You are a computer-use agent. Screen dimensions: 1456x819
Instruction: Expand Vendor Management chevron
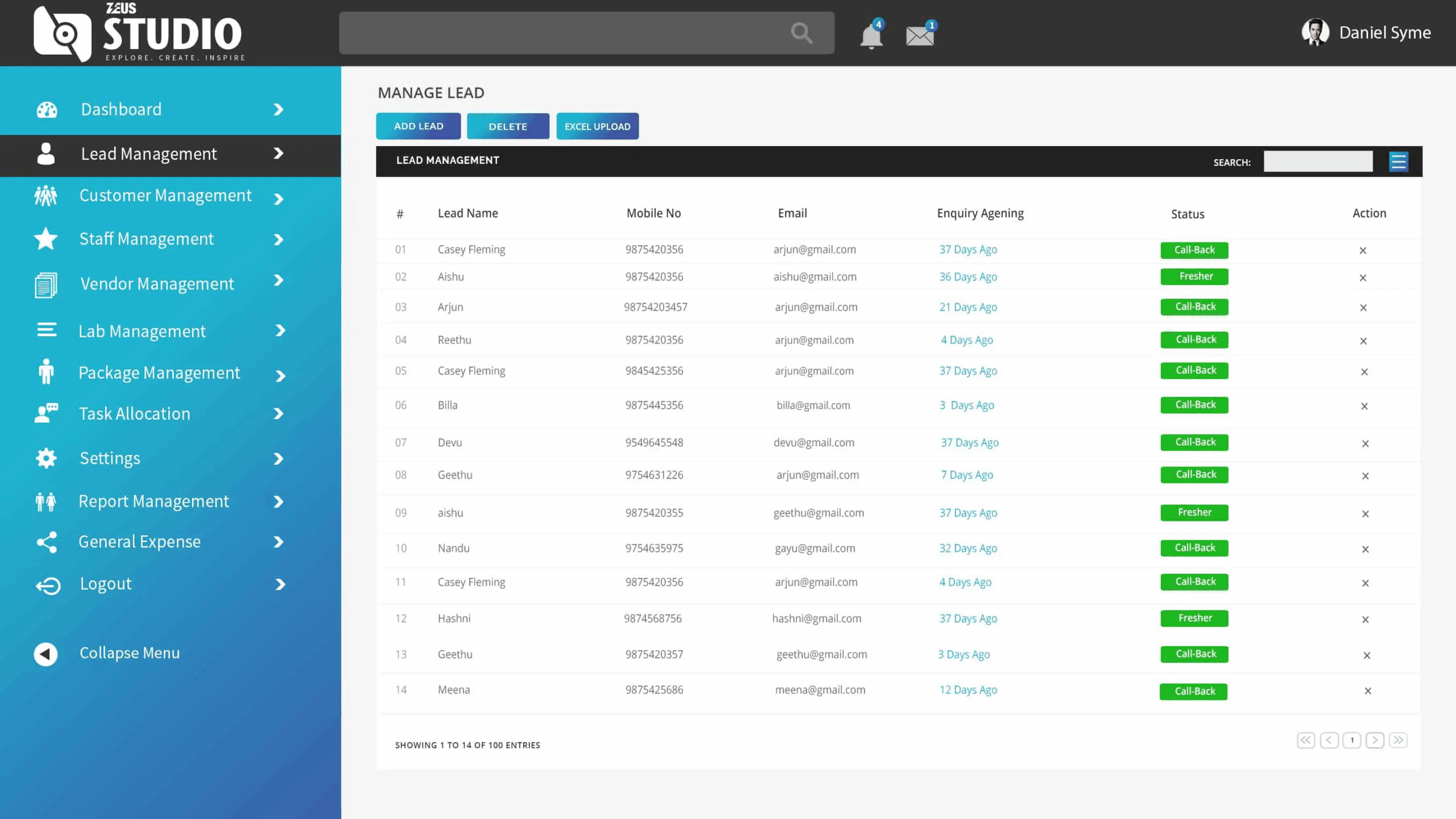(x=278, y=280)
